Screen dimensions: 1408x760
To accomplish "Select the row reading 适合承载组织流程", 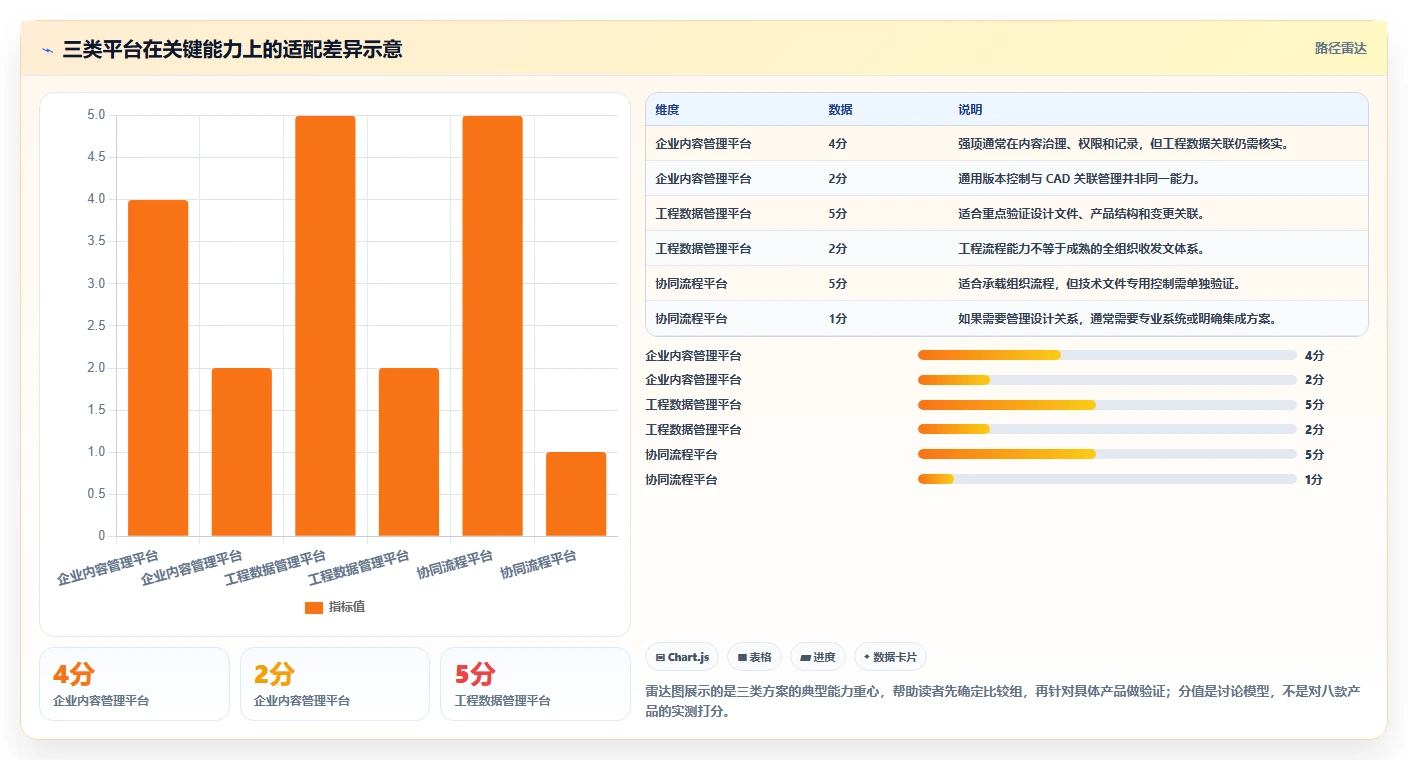I will tap(1006, 283).
